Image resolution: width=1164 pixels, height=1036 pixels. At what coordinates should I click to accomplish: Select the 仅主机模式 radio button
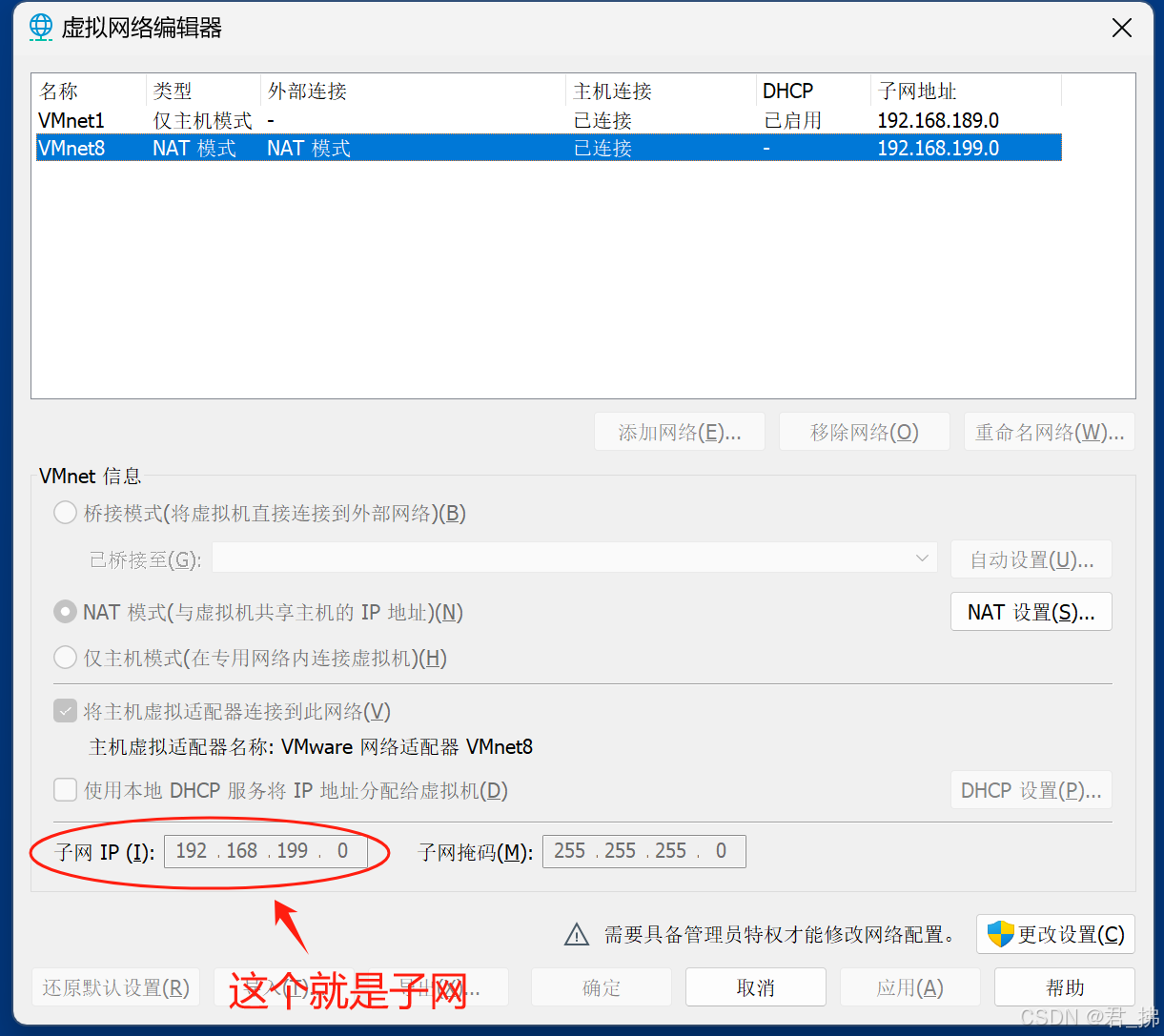pyautogui.click(x=65, y=658)
